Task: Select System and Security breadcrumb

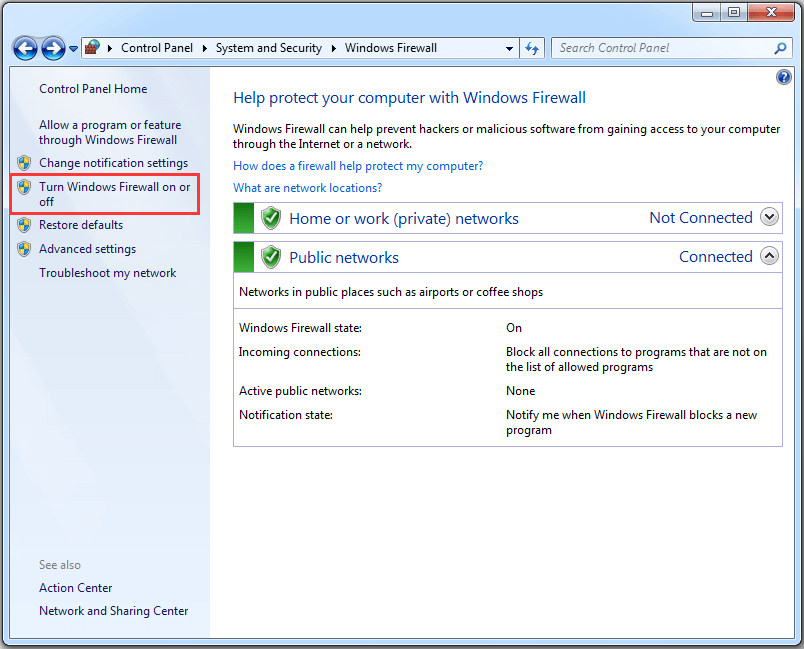Action: pos(269,48)
